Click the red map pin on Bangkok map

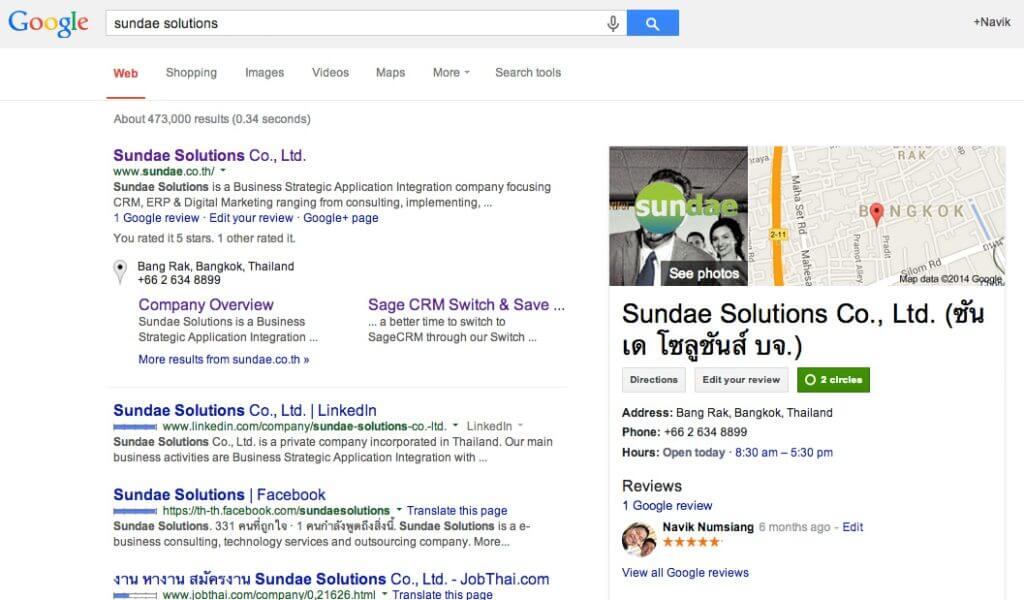coord(877,212)
